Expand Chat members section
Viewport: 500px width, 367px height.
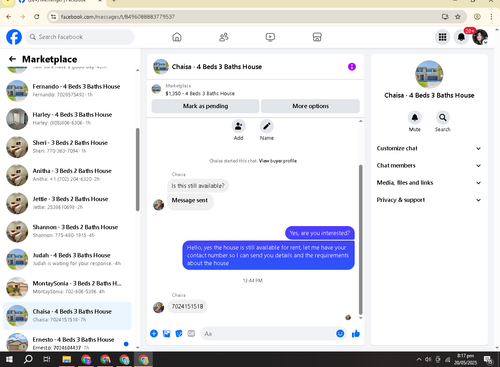tap(429, 165)
